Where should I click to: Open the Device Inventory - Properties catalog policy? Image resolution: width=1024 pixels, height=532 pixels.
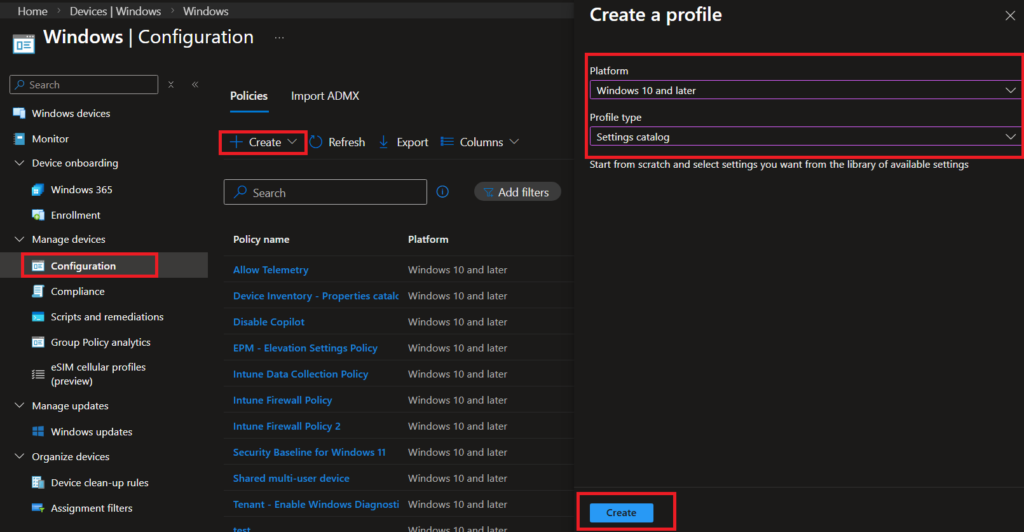click(315, 296)
